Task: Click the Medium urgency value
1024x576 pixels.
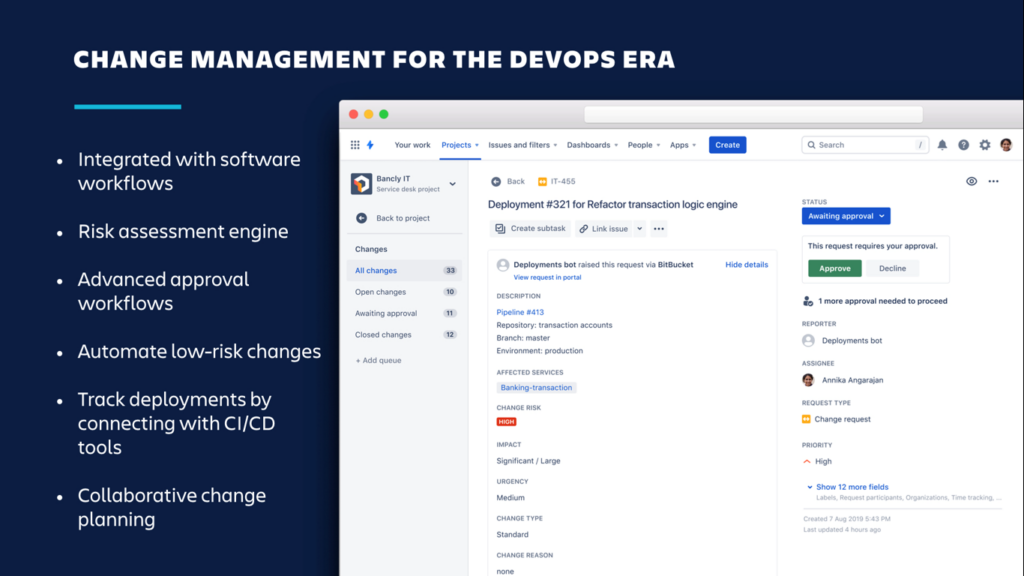Action: tap(511, 498)
